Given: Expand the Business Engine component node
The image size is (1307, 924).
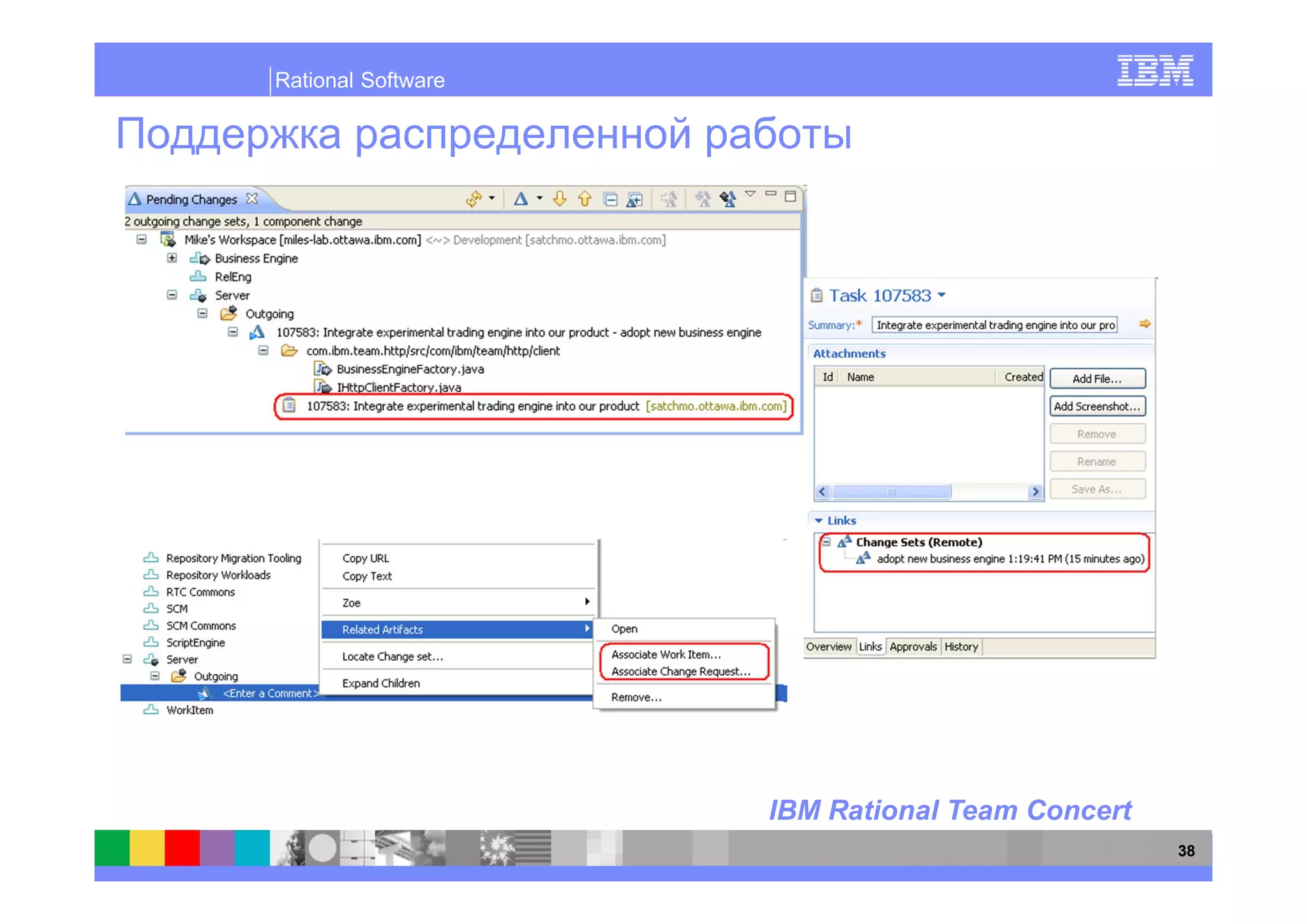Looking at the screenshot, I should (x=172, y=258).
